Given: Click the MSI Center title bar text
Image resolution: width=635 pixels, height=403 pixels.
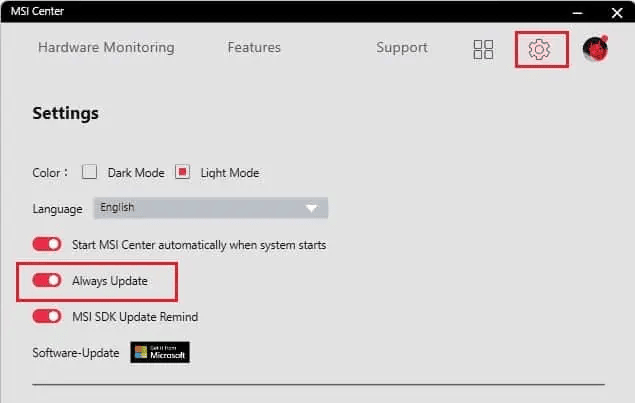Looking at the screenshot, I should tap(33, 11).
